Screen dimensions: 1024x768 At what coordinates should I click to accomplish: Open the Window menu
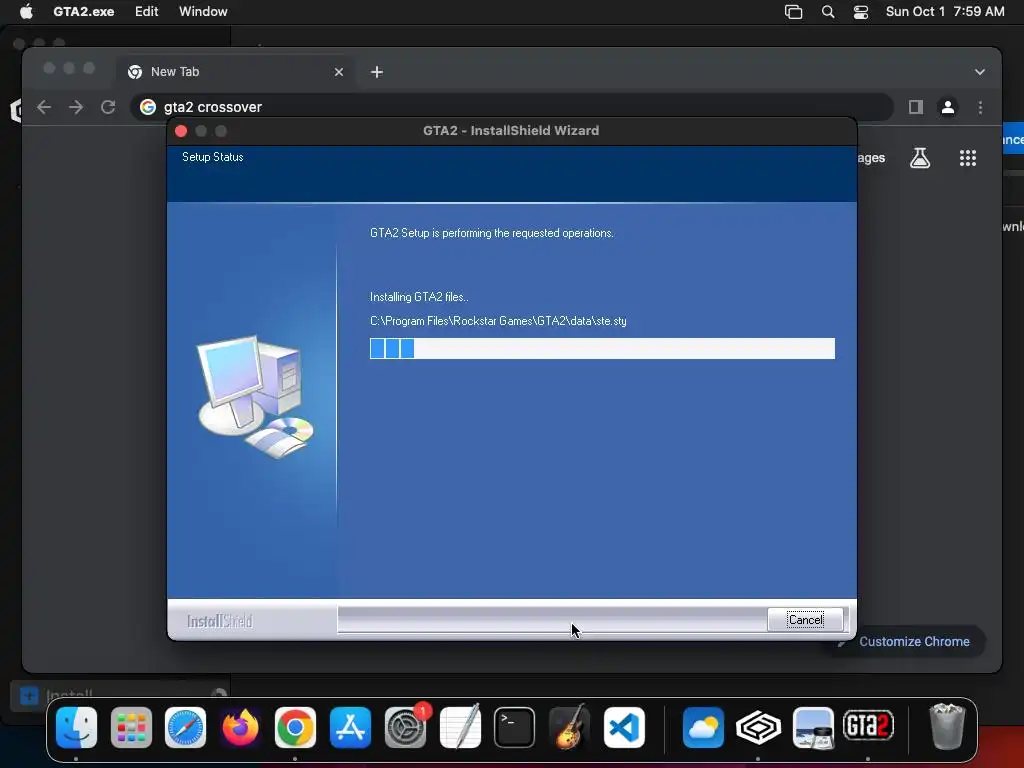[x=203, y=12]
